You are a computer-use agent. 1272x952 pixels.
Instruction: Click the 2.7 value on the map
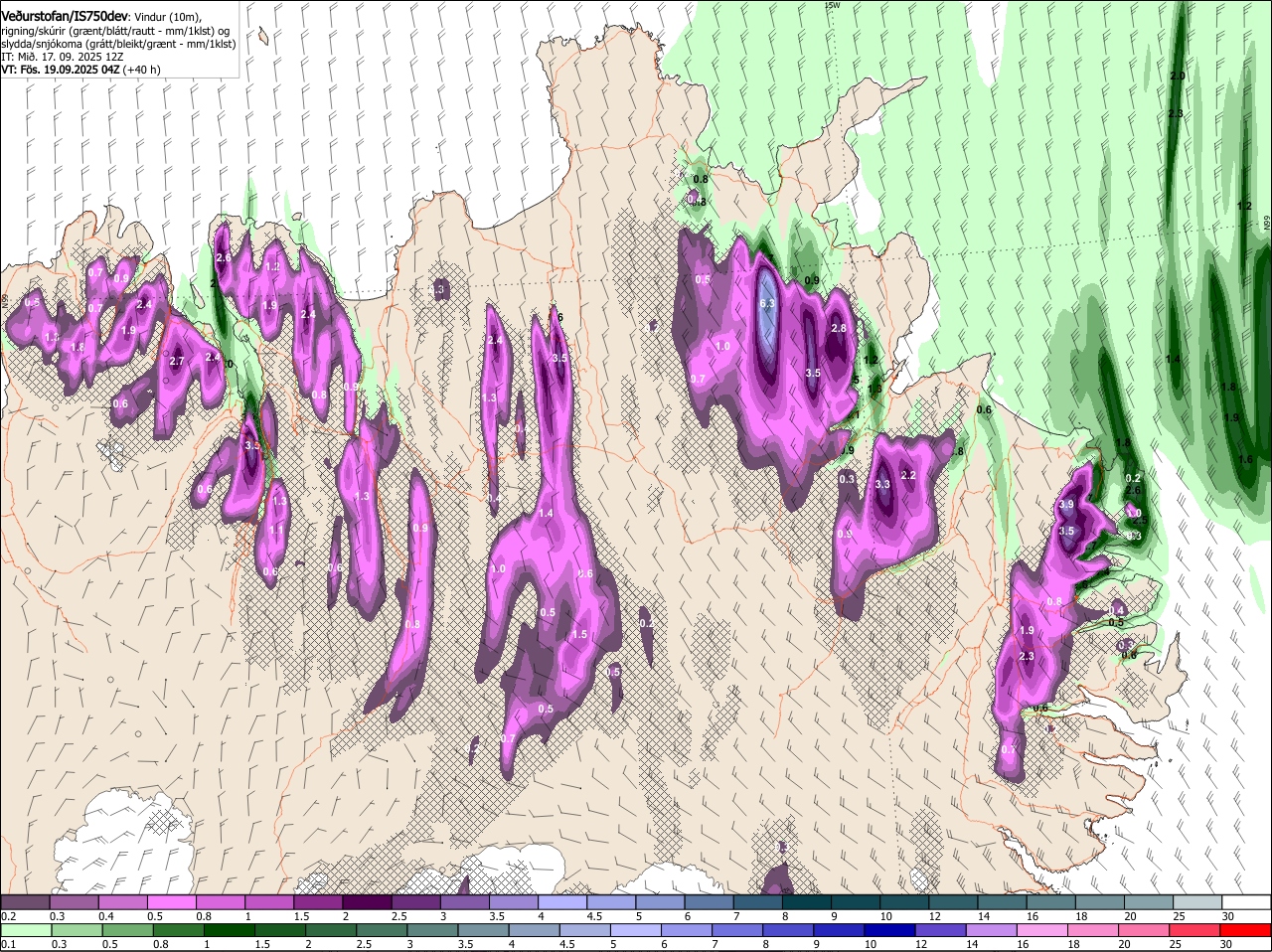pyautogui.click(x=177, y=361)
